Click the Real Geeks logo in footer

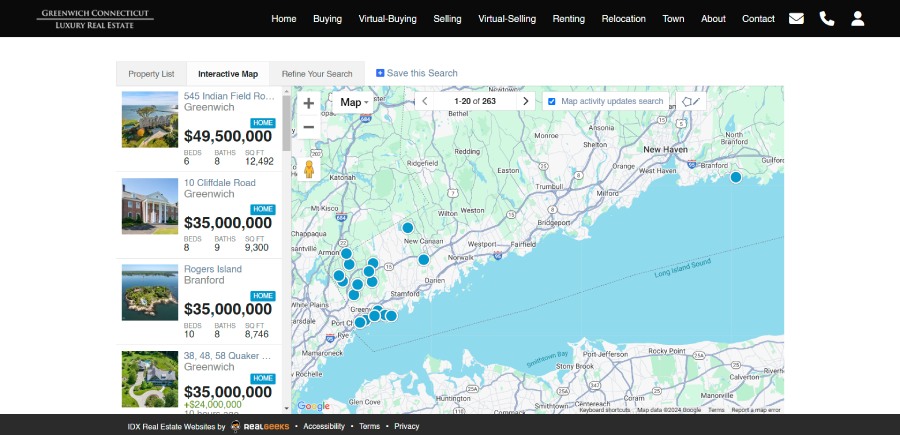(x=259, y=426)
